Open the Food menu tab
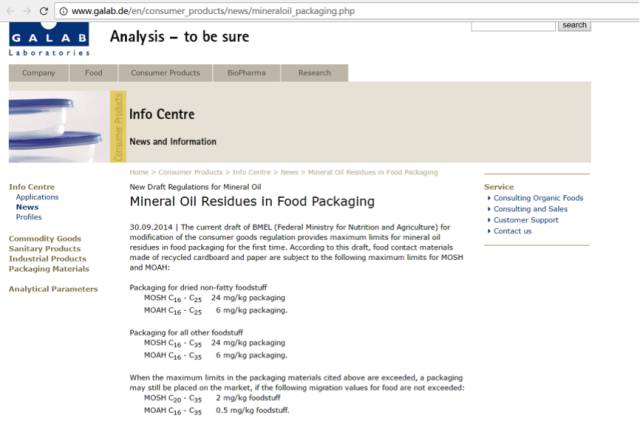The image size is (640, 427). click(93, 73)
